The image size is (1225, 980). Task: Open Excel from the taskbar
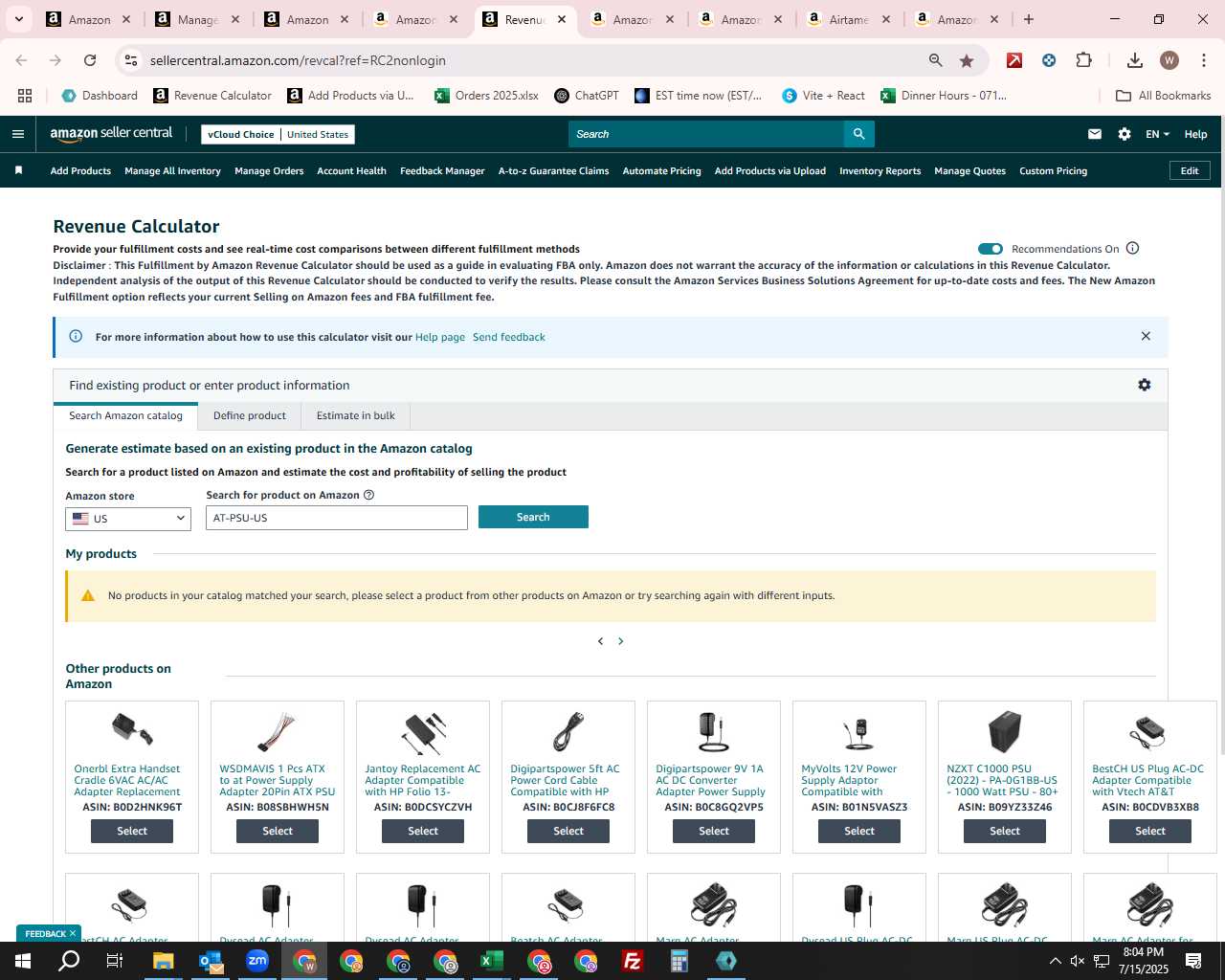pyautogui.click(x=492, y=961)
